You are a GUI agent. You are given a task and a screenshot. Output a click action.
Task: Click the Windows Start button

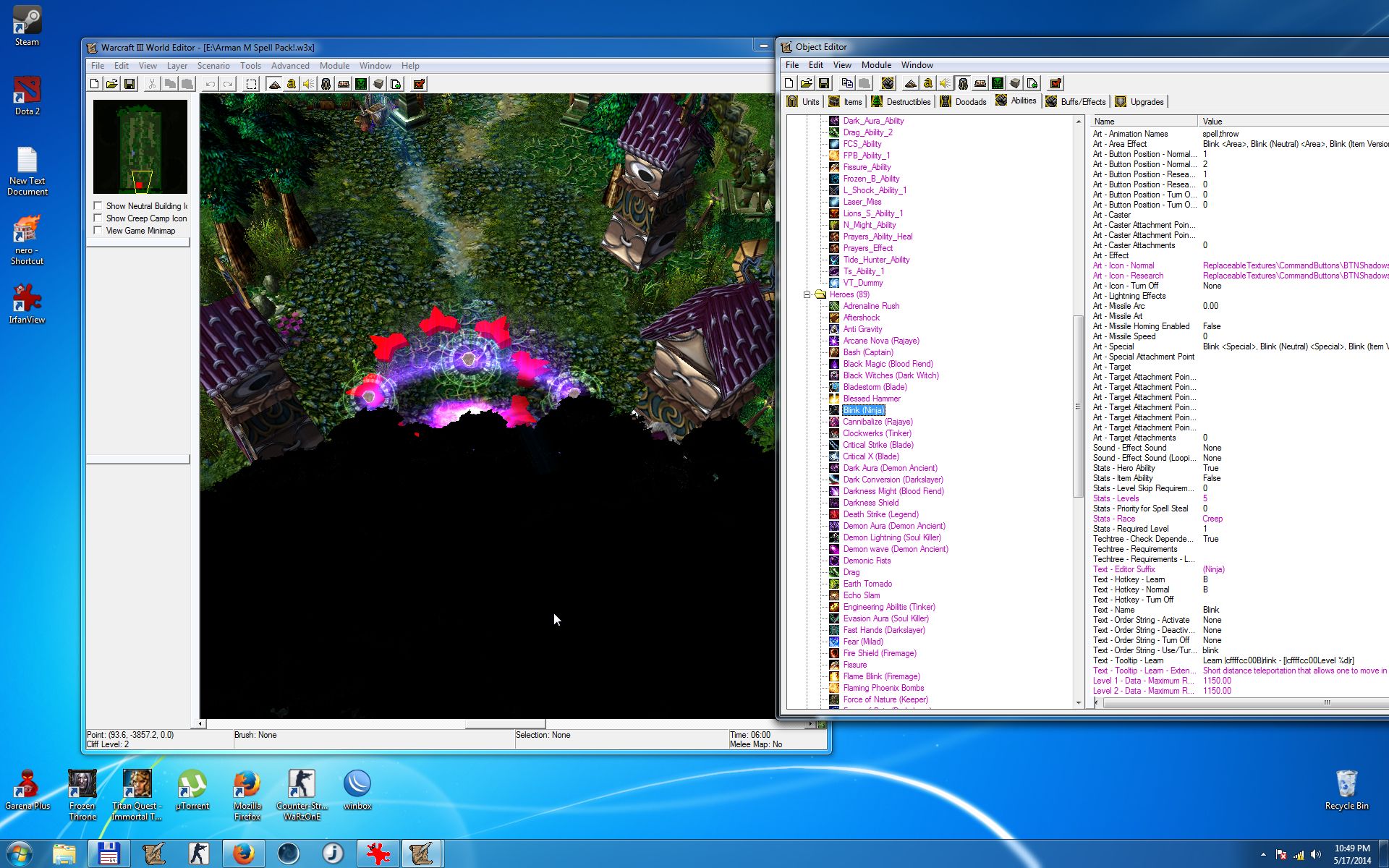(x=20, y=854)
